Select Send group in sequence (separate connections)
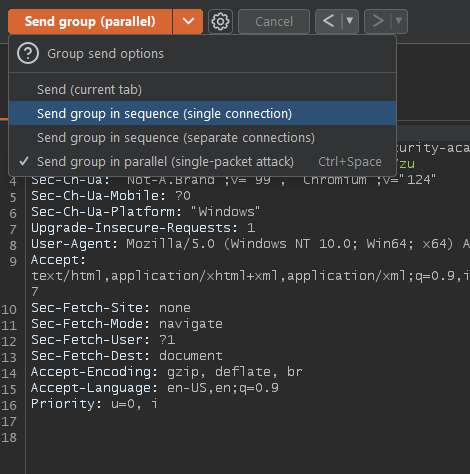470x474 pixels. pyautogui.click(x=202, y=138)
